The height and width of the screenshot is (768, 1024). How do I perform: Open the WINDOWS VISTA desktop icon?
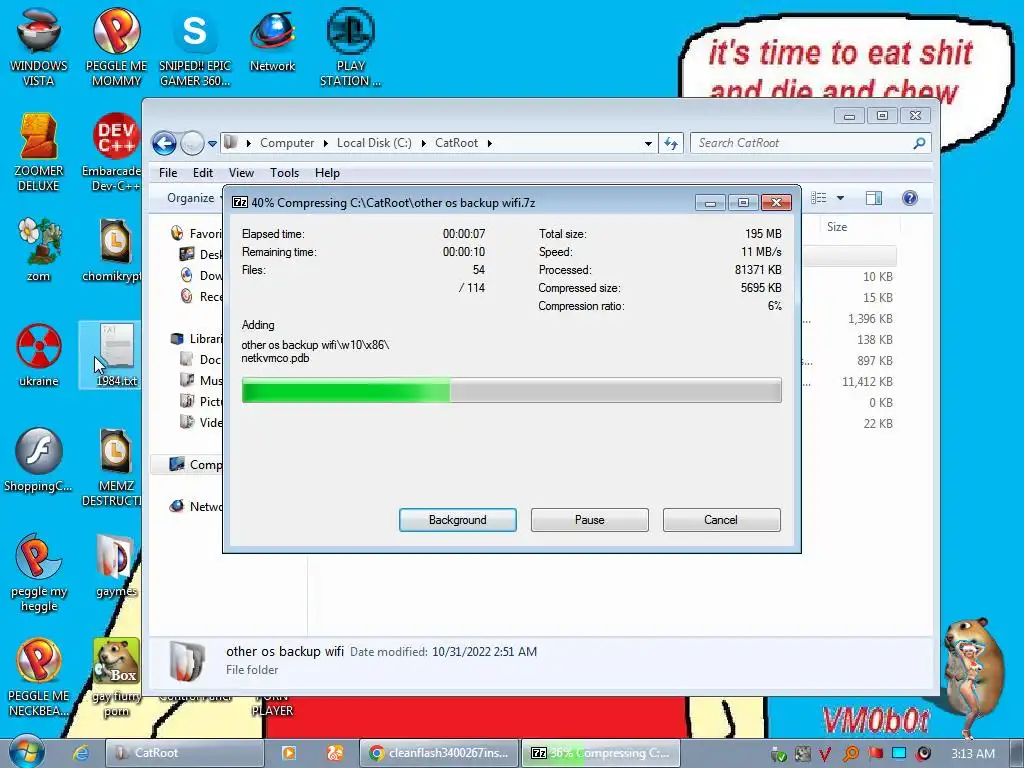tap(39, 47)
